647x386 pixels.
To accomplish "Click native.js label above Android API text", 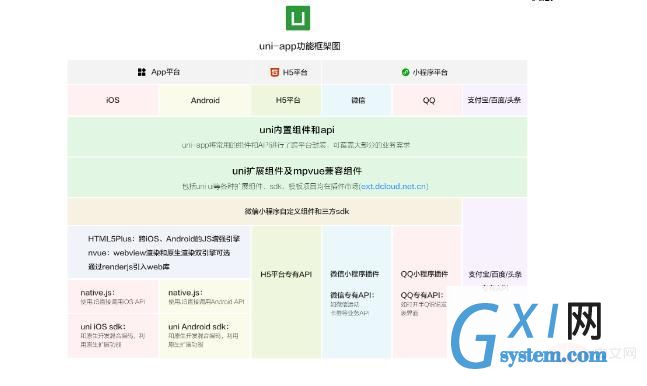I will pyautogui.click(x=185, y=293).
